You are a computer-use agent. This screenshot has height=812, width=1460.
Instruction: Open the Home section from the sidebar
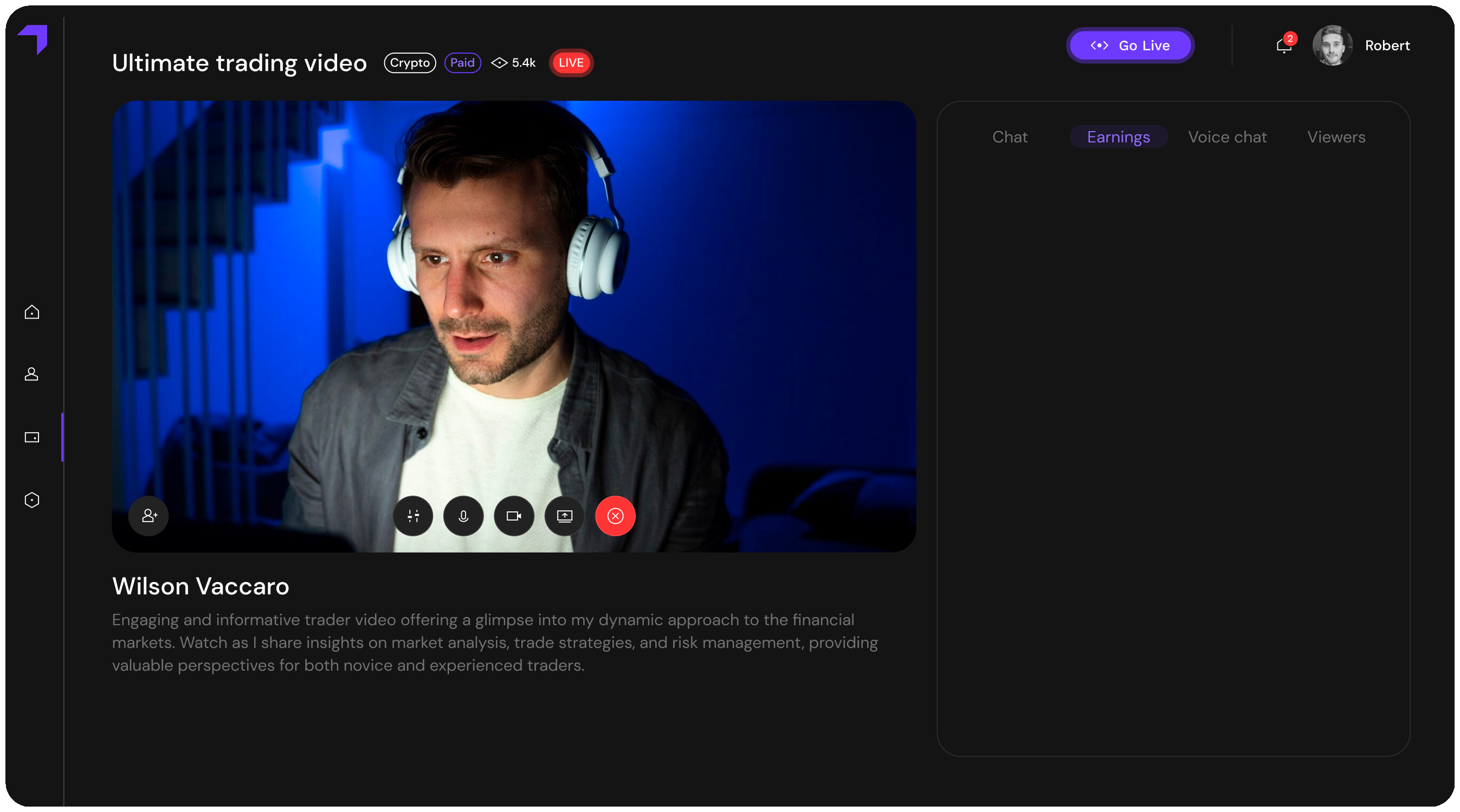pyautogui.click(x=31, y=311)
